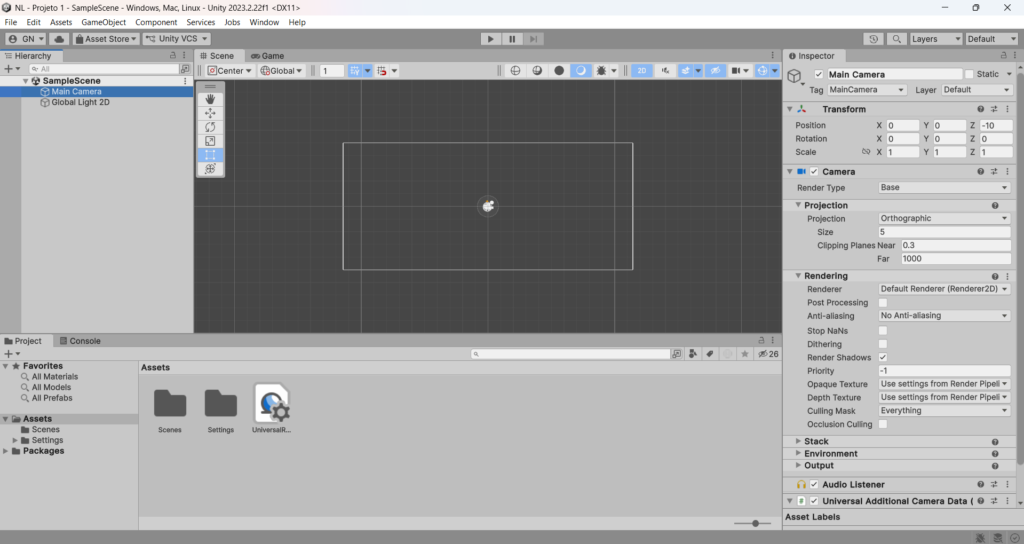The width and height of the screenshot is (1024, 544).
Task: Open the GN account button
Action: coord(25,39)
